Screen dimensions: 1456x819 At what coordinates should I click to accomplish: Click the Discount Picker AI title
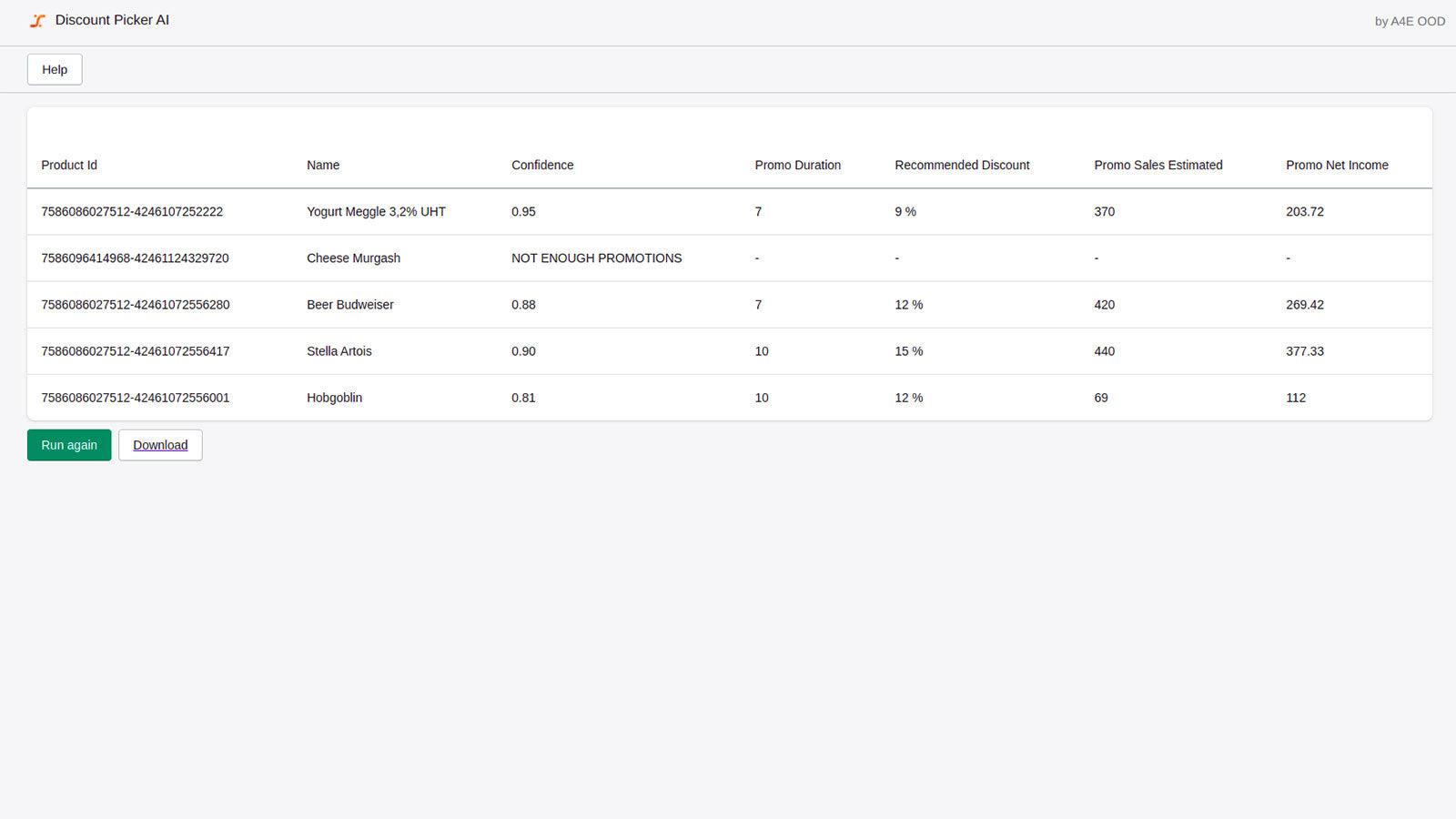coord(111,19)
